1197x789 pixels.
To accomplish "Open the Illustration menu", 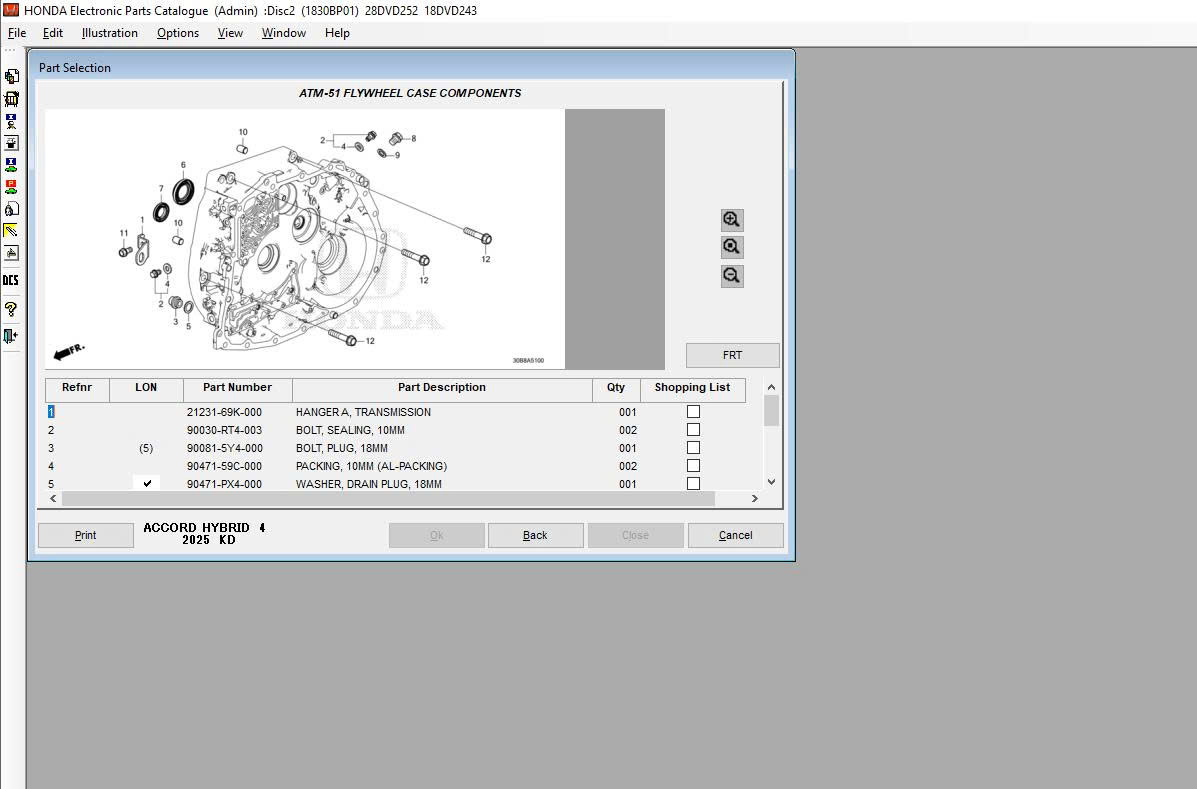I will click(110, 33).
